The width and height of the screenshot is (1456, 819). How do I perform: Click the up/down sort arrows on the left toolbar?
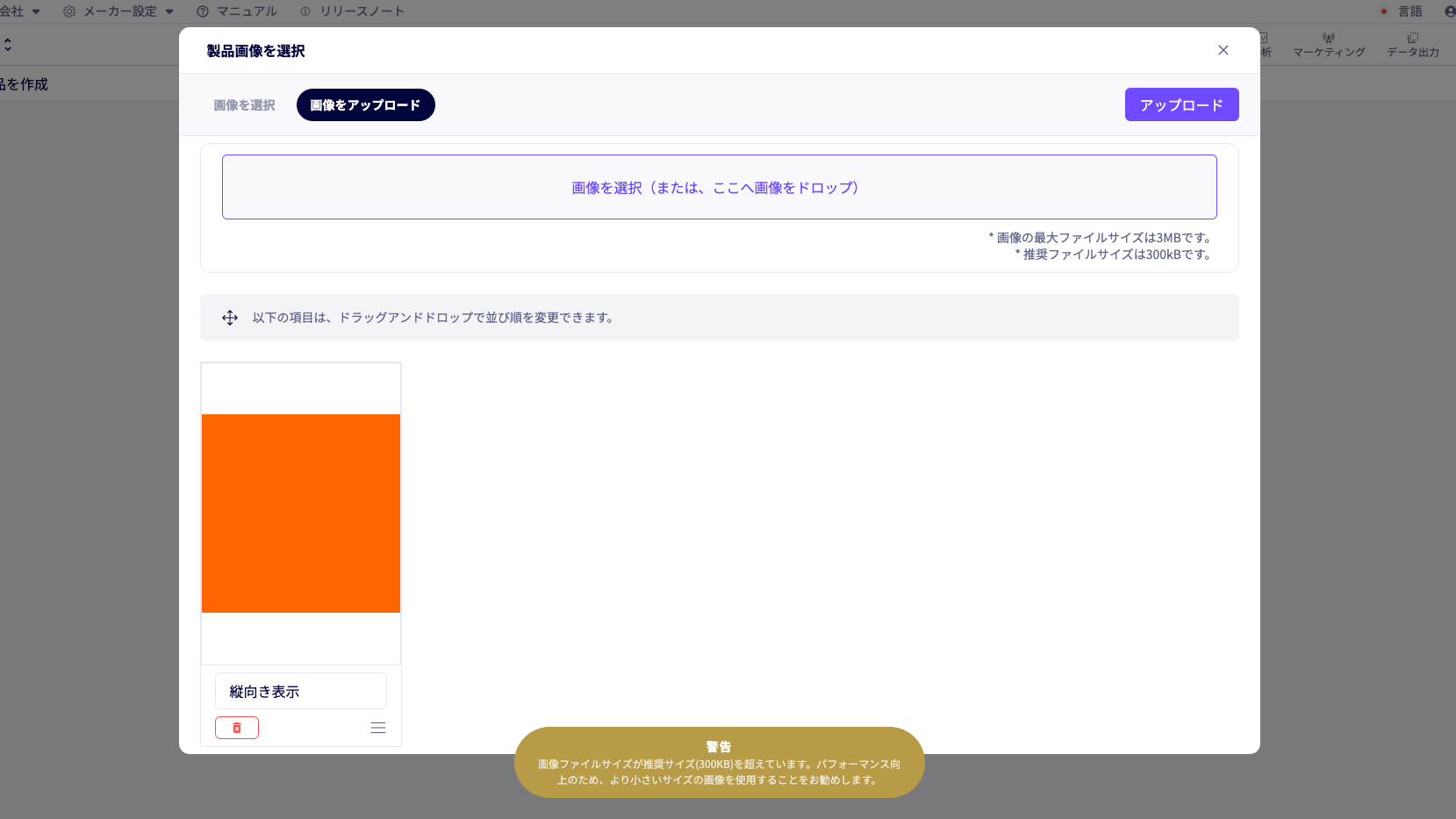8,44
